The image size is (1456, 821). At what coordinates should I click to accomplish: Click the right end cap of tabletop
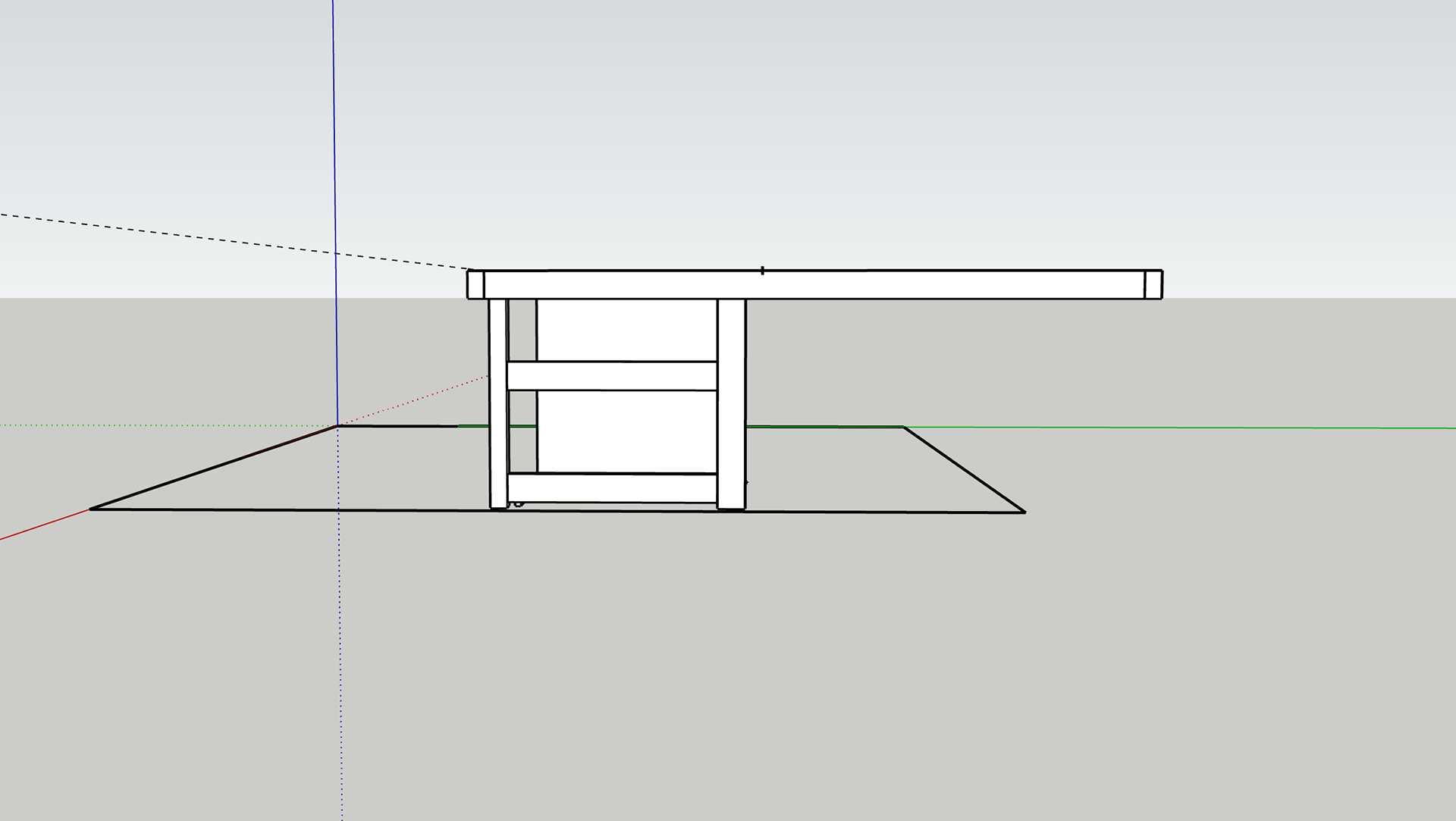point(1153,285)
